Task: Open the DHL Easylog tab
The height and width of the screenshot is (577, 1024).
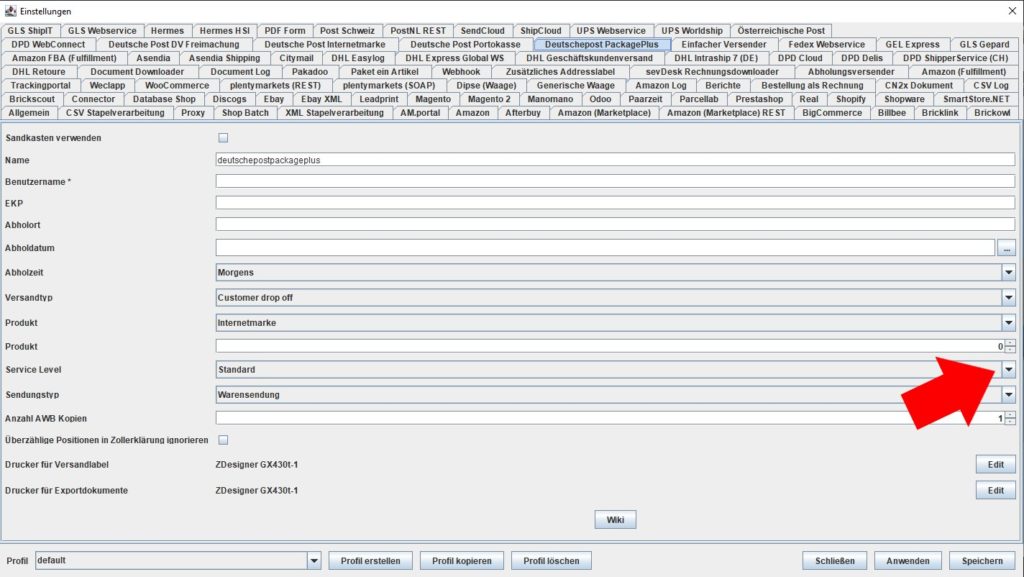Action: tap(358, 58)
